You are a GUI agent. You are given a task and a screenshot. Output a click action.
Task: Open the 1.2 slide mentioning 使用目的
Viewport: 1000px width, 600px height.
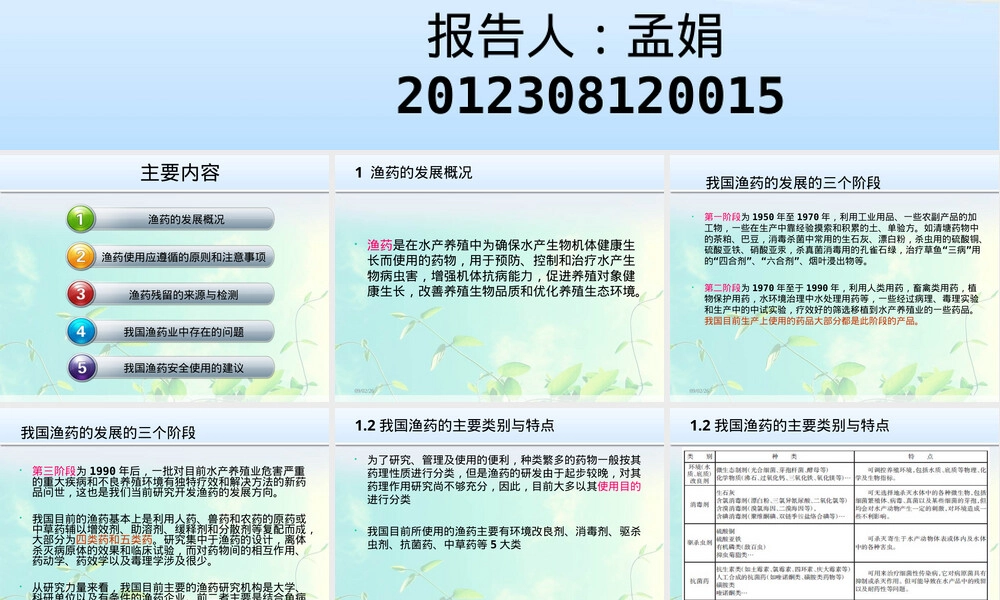499,504
